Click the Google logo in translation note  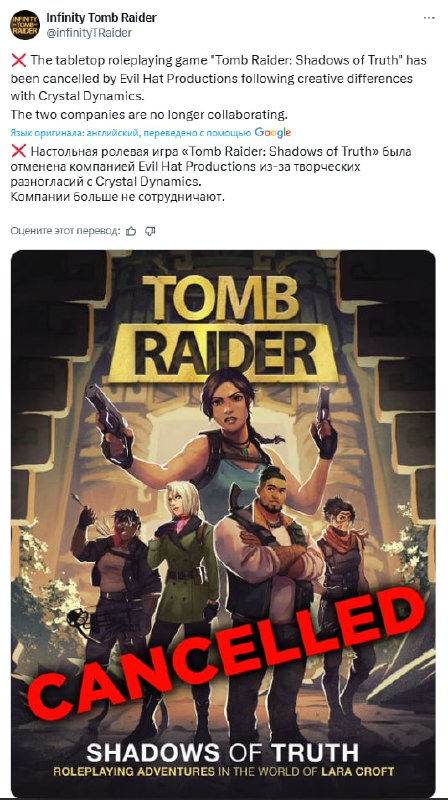tap(272, 133)
